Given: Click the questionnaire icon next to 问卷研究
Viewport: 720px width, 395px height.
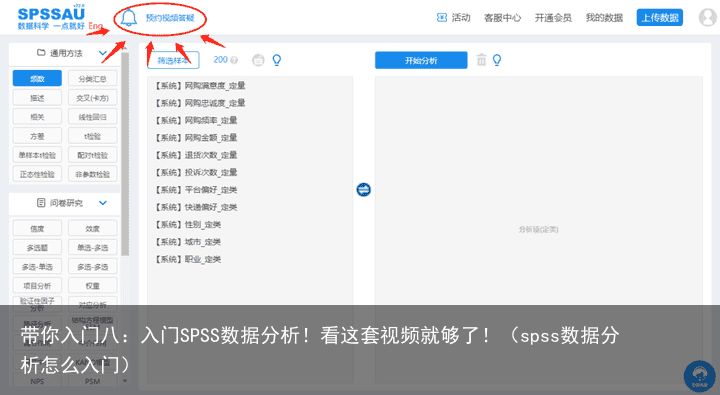Looking at the screenshot, I should pos(41,203).
